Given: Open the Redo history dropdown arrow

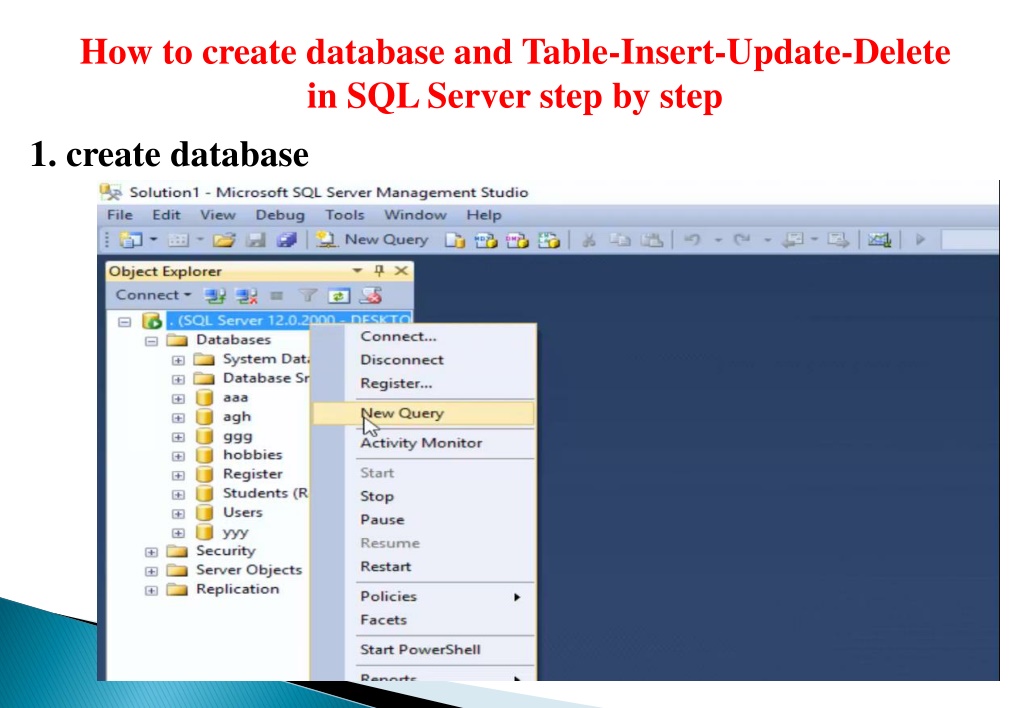Looking at the screenshot, I should pyautogui.click(x=768, y=240).
